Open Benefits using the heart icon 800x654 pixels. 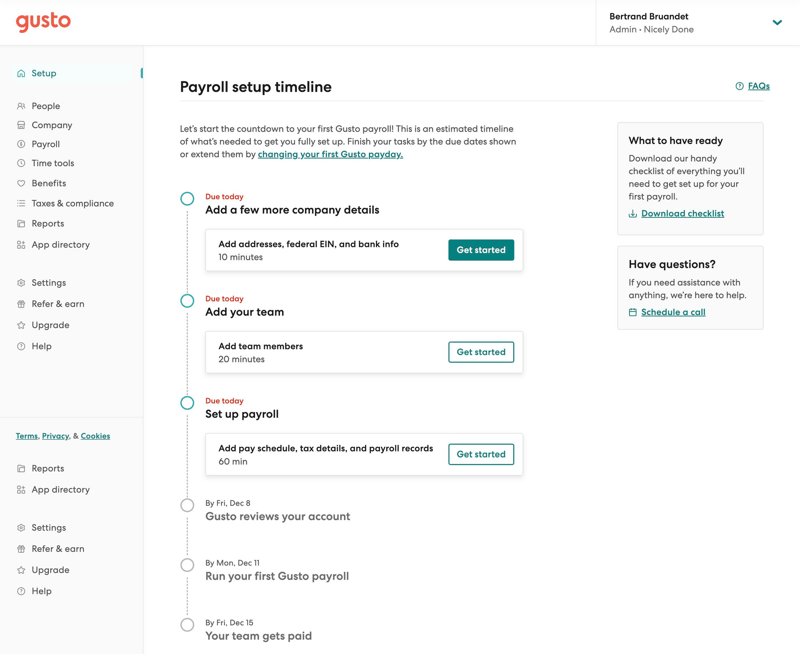22,183
